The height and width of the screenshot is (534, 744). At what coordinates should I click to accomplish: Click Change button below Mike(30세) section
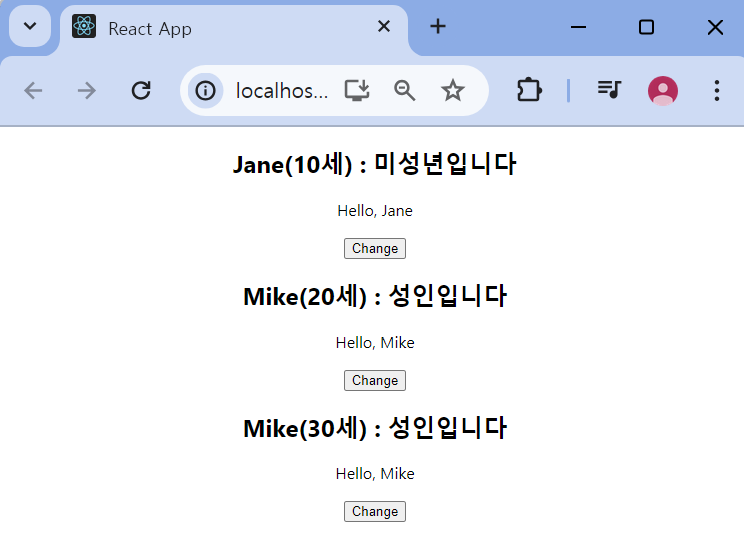pyautogui.click(x=375, y=511)
